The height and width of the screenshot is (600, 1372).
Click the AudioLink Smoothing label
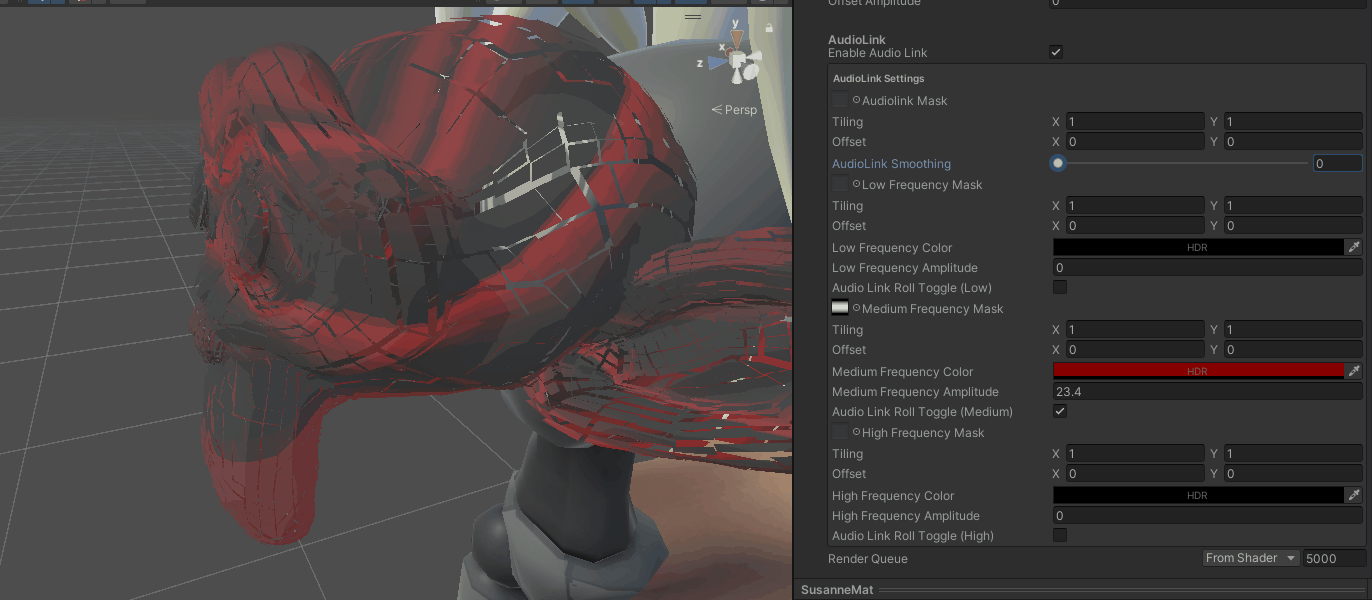pos(891,164)
